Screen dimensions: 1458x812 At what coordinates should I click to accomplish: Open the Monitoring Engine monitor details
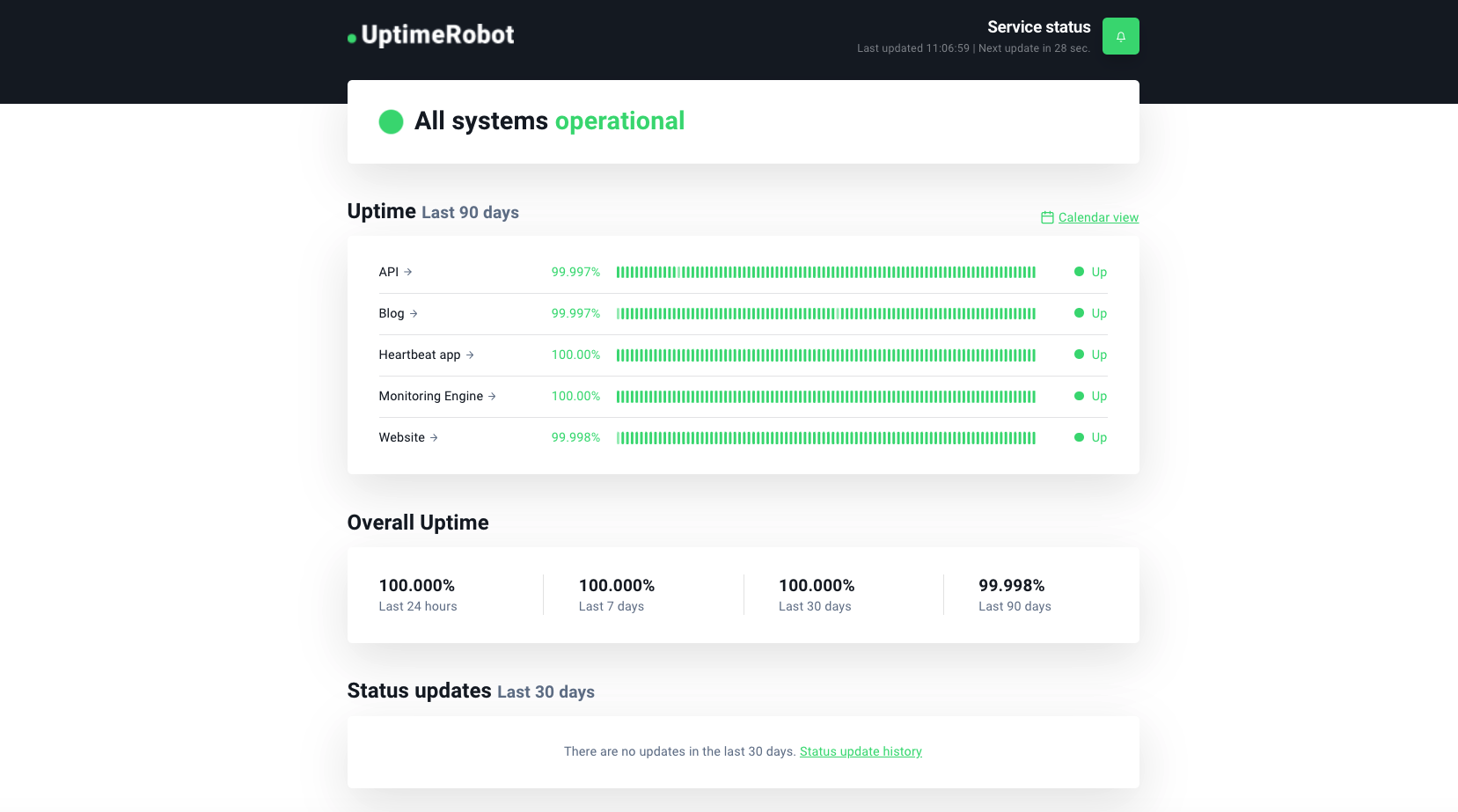437,396
